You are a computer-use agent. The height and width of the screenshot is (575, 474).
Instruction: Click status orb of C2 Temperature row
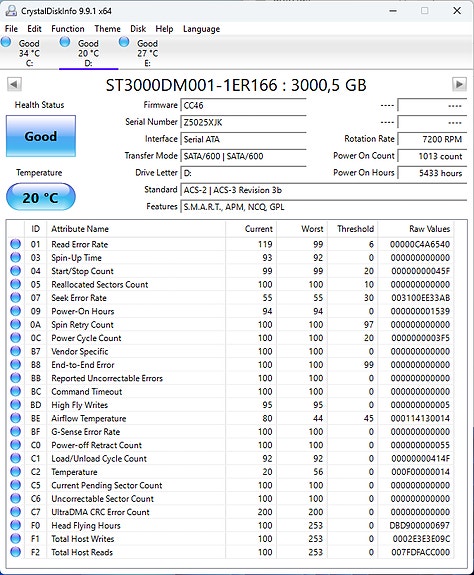coord(15,472)
